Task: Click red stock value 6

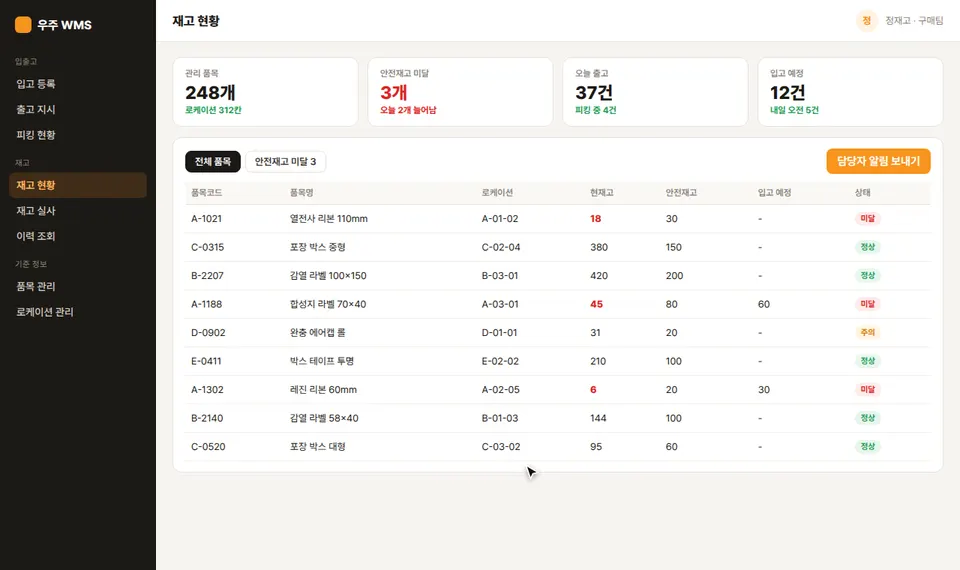Action: tap(593, 389)
